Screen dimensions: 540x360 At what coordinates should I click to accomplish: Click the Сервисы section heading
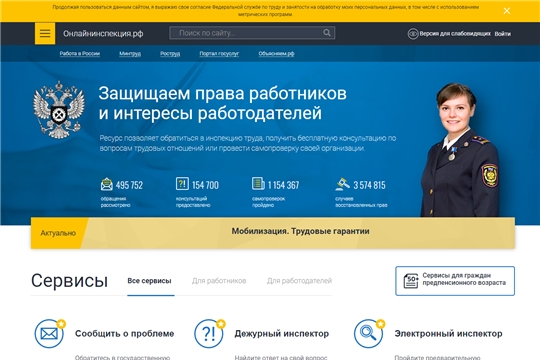pos(69,281)
